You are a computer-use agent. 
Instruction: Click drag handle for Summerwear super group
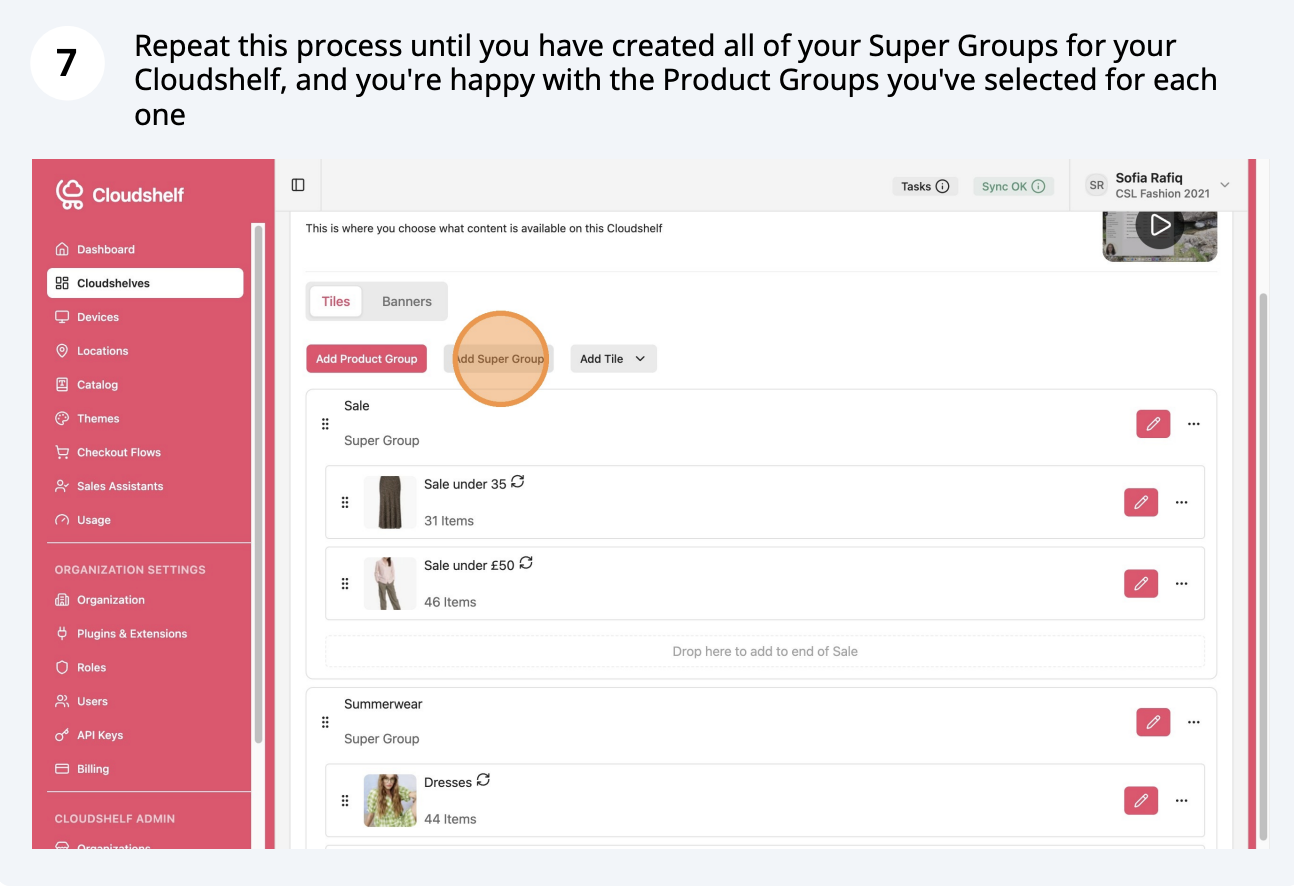click(x=325, y=722)
